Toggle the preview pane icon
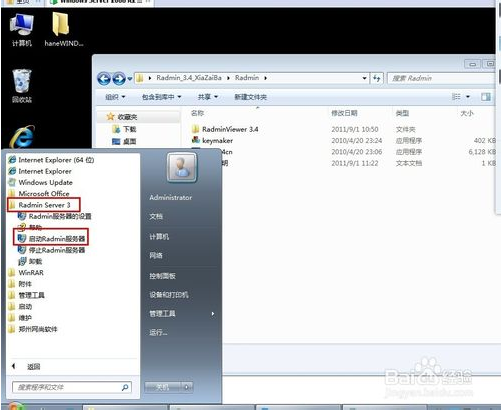 click(x=486, y=97)
